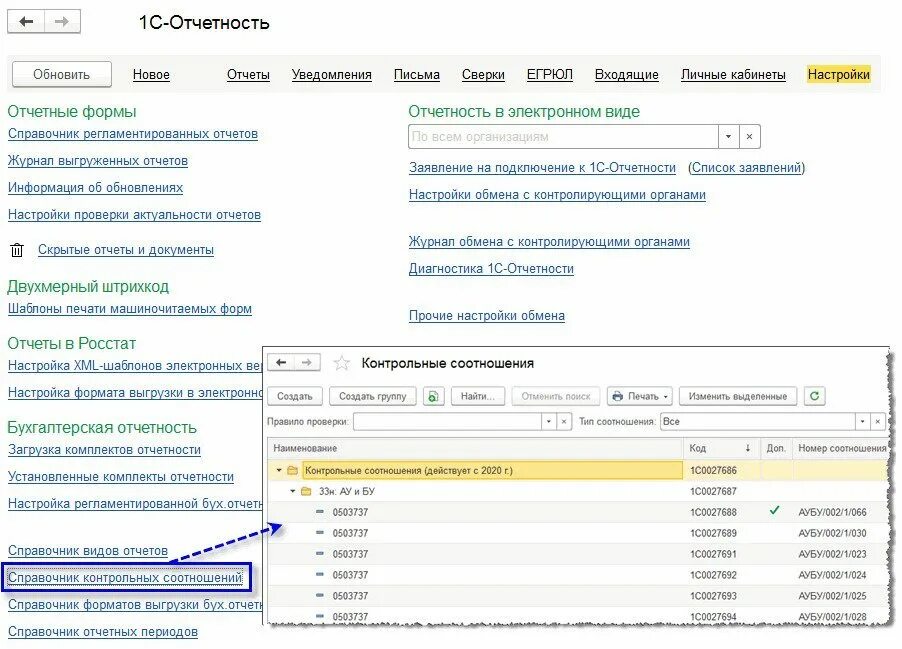Image resolution: width=902 pixels, height=649 pixels.
Task: Collapse the 33н: АУ и БУ group
Action: (x=293, y=491)
